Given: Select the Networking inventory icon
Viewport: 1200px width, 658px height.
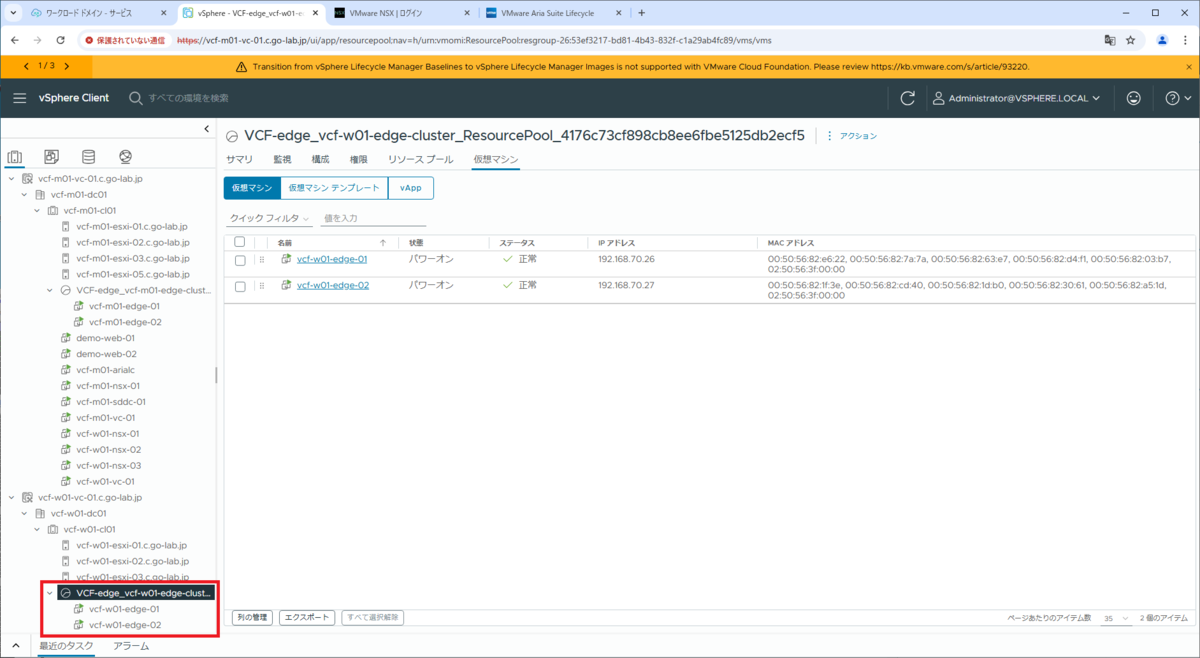Looking at the screenshot, I should click(125, 157).
